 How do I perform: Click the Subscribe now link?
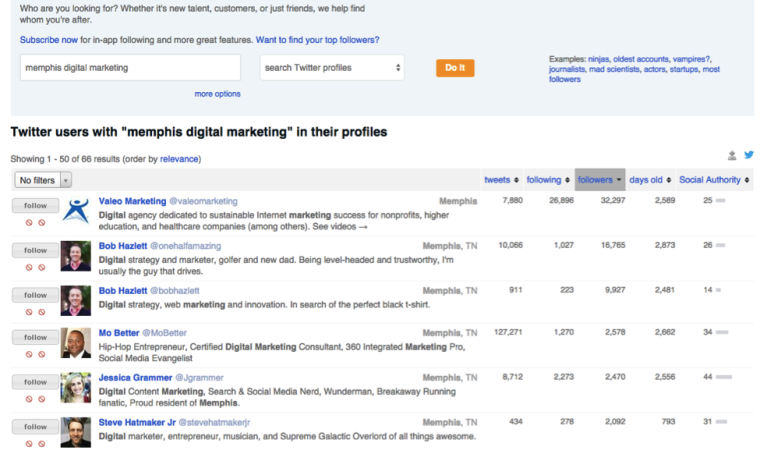coord(48,40)
